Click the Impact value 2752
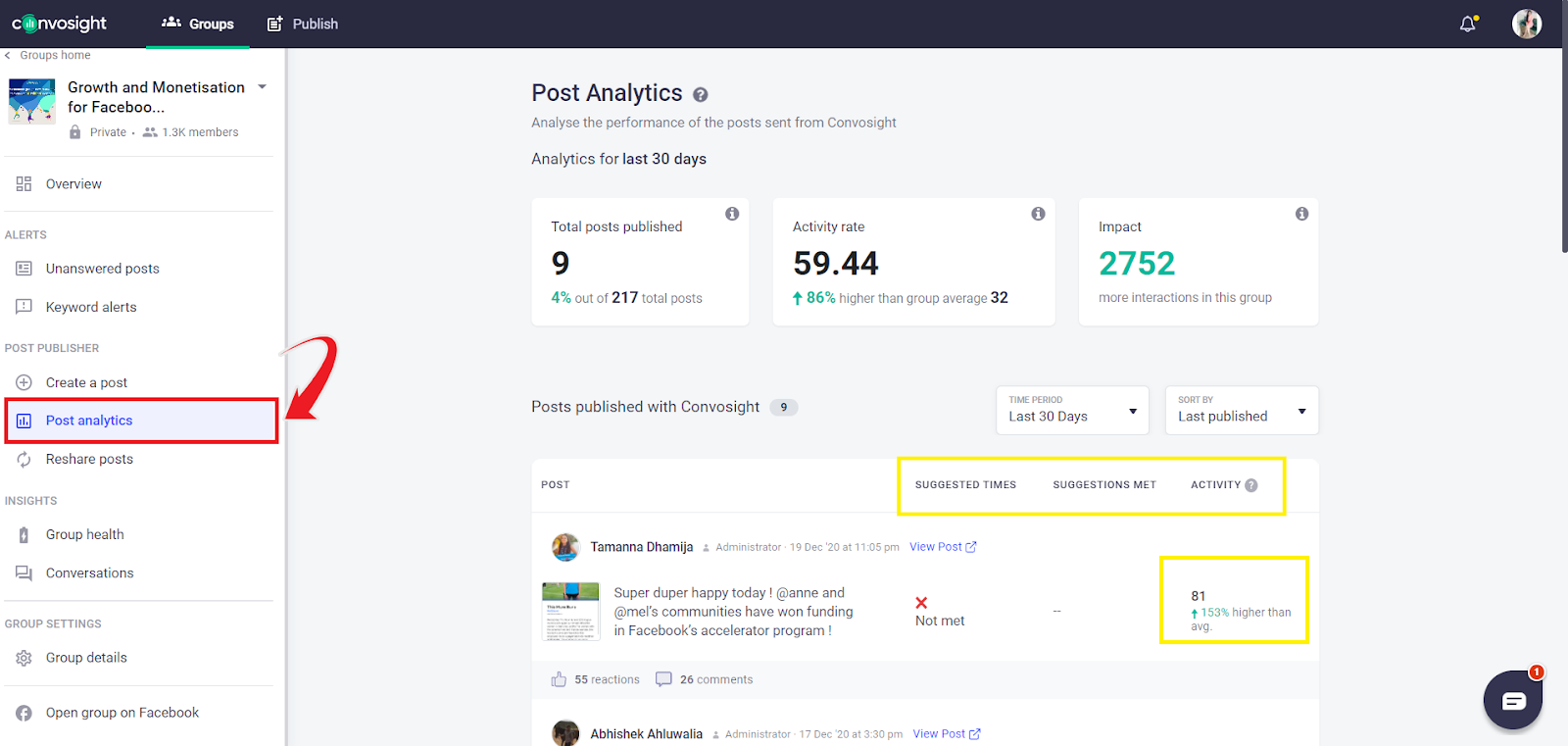The image size is (1568, 746). pos(1137,263)
